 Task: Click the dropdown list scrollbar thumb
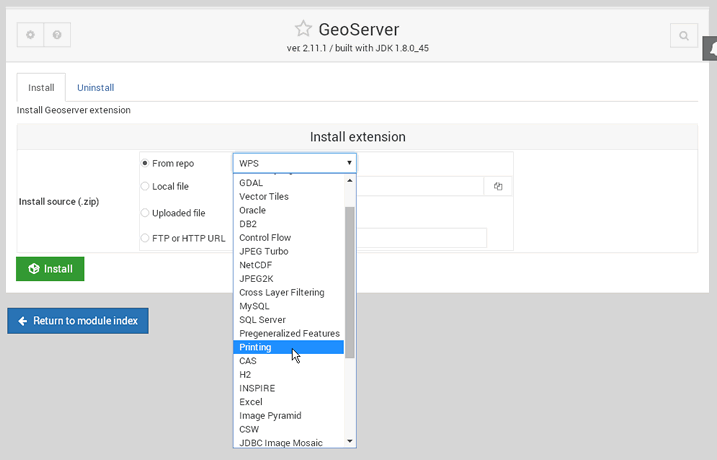tap(350, 282)
